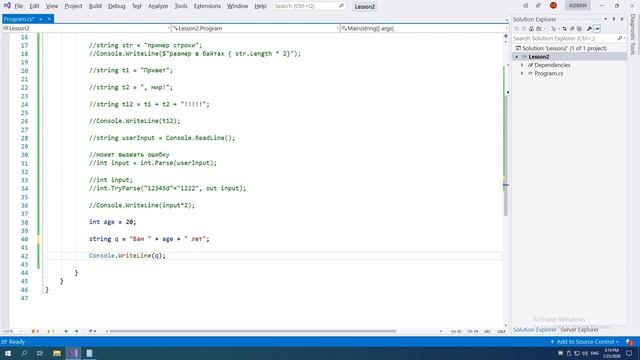Open the Tools menu

pos(181,6)
